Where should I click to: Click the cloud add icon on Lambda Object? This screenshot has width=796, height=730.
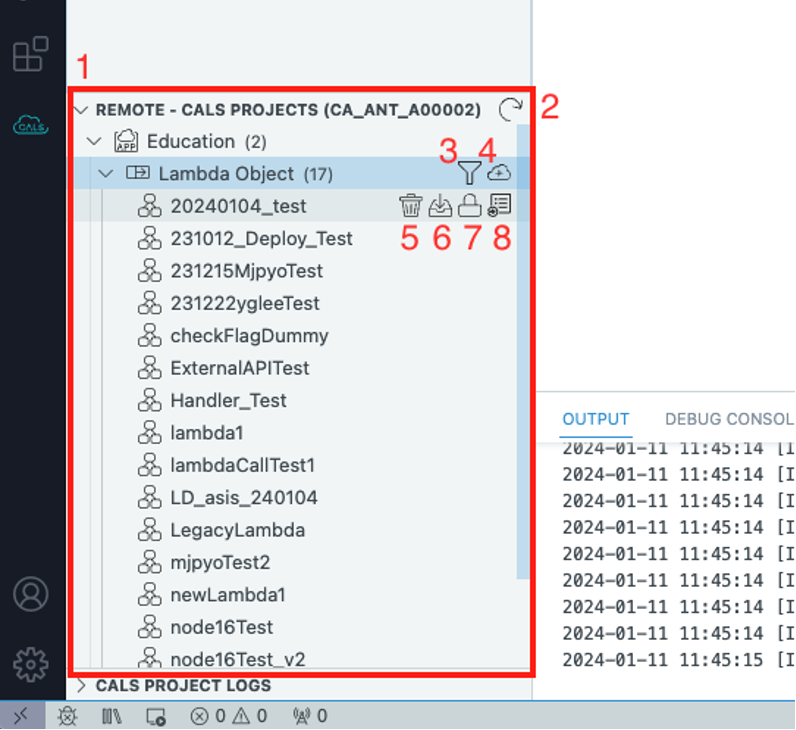coord(499,173)
